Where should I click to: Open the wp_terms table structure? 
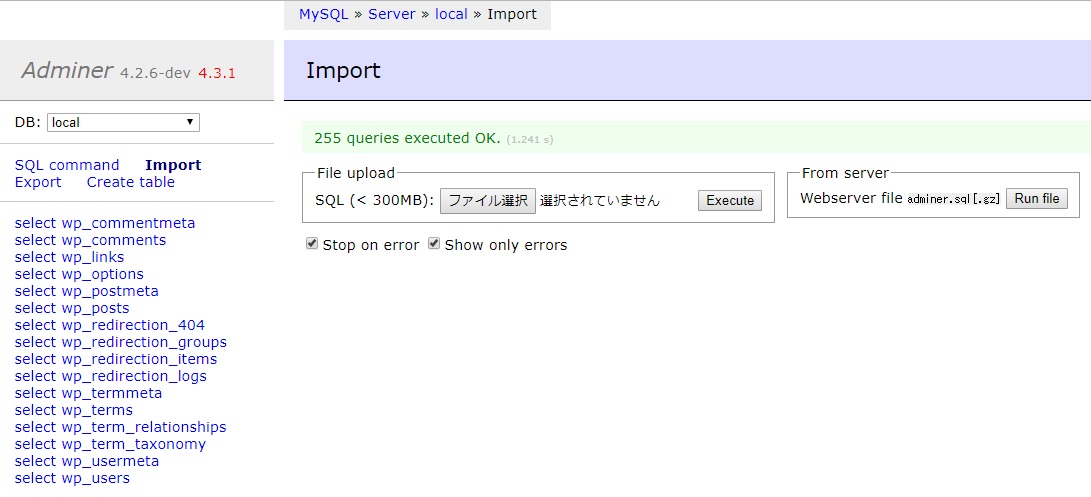point(97,410)
